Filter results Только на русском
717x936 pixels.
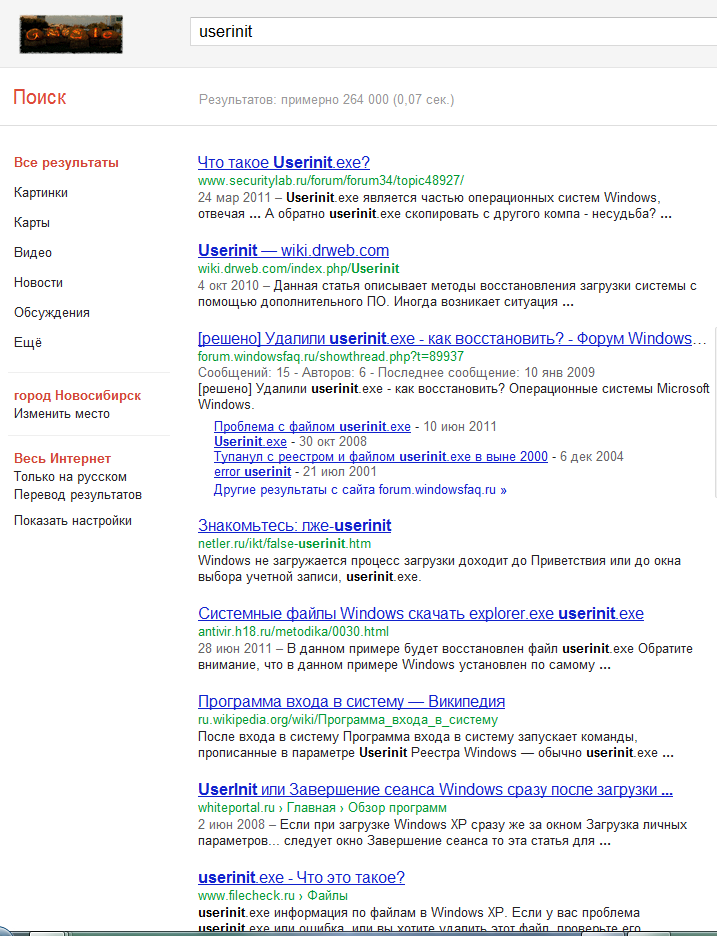[70, 476]
